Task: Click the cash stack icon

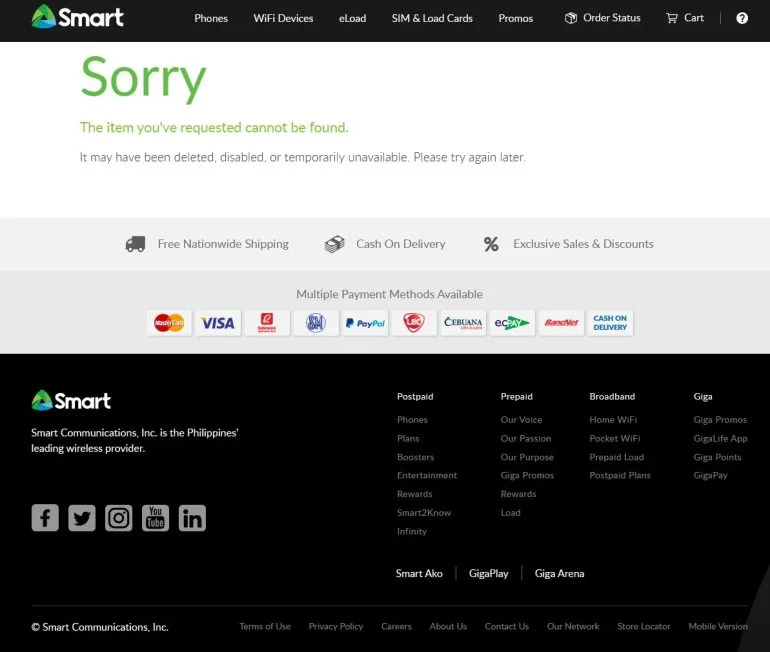Action: click(x=334, y=244)
